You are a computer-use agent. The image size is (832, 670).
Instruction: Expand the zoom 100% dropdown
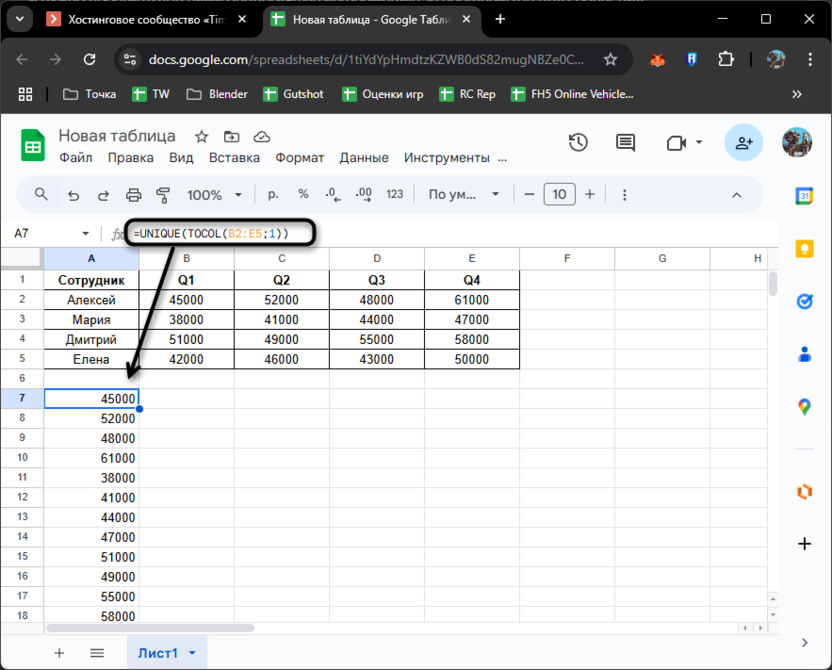[x=214, y=195]
